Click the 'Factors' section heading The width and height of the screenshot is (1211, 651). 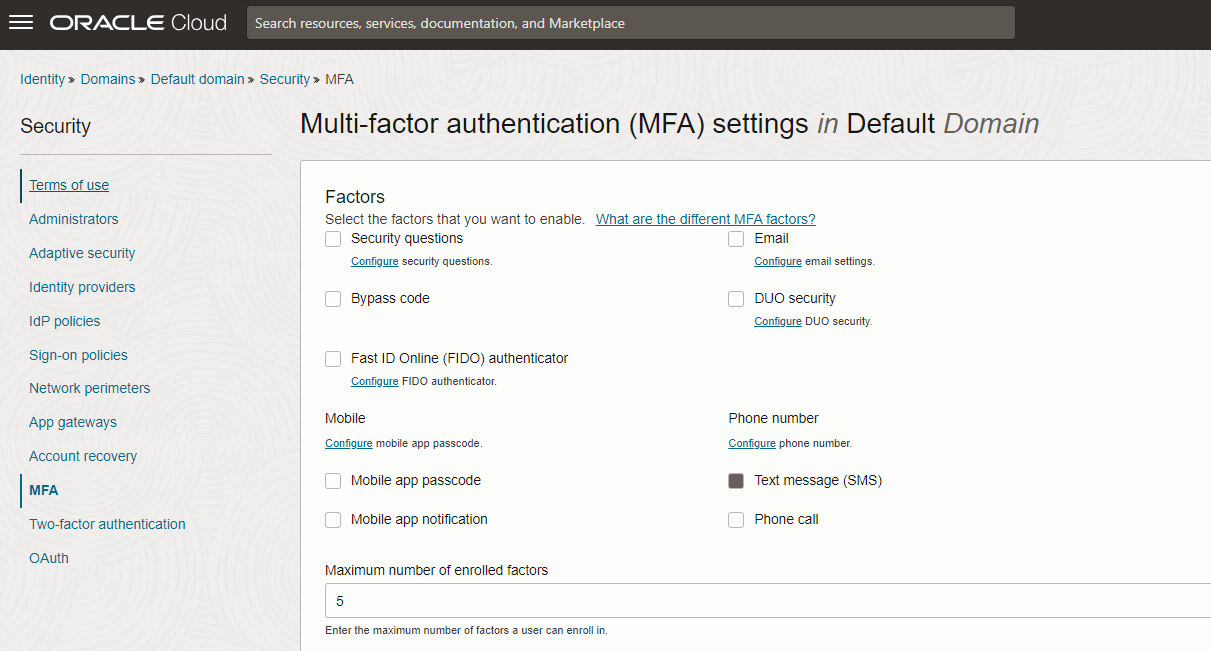pos(355,197)
